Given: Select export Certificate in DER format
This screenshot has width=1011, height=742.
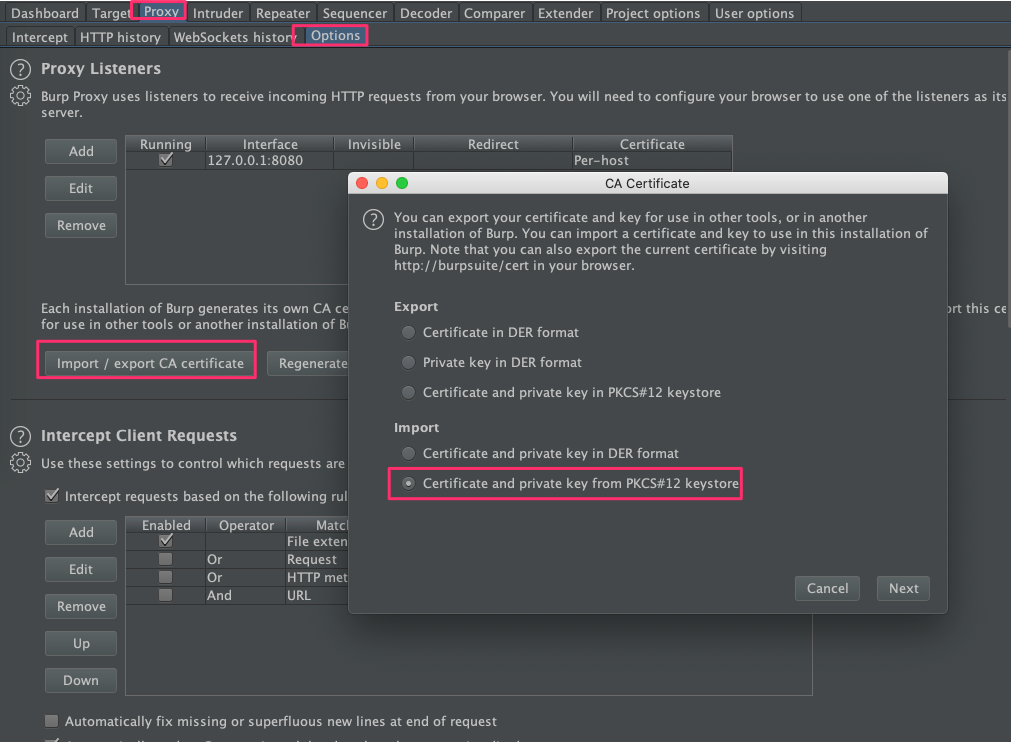Looking at the screenshot, I should click(408, 333).
